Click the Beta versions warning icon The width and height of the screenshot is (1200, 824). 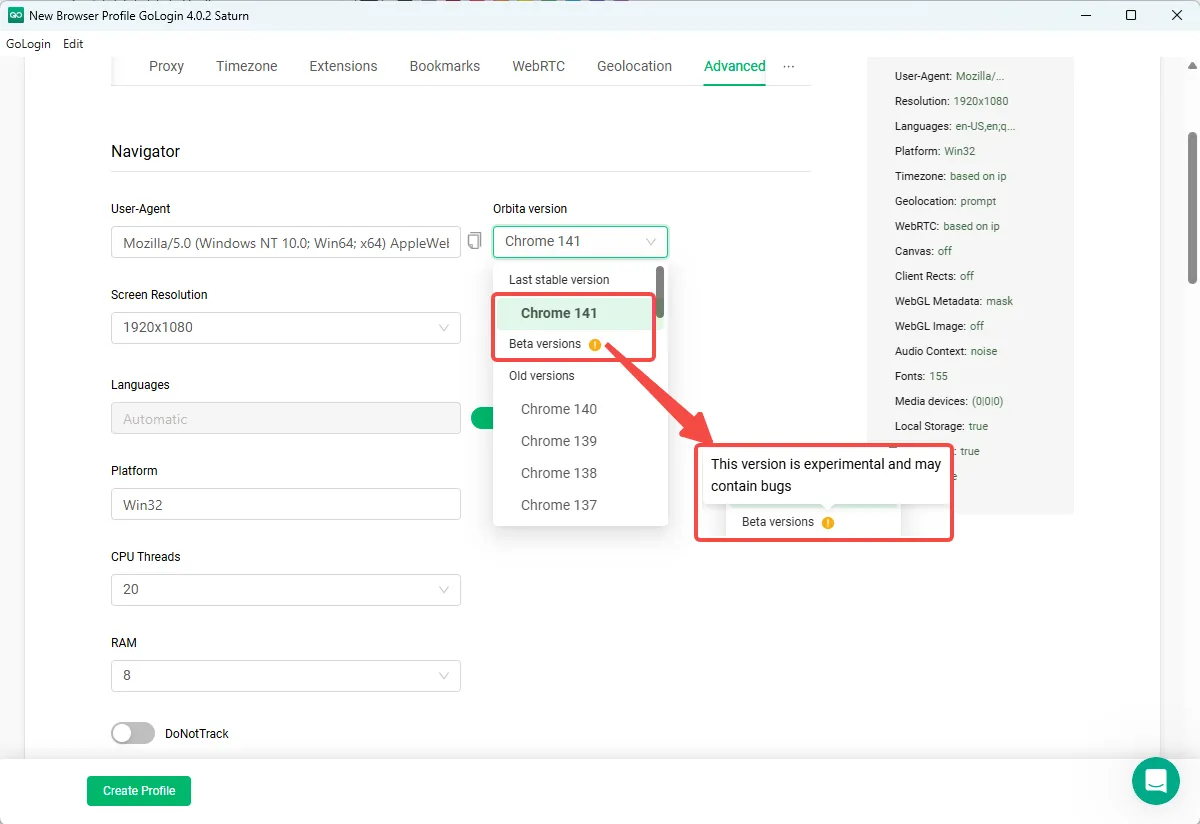595,345
